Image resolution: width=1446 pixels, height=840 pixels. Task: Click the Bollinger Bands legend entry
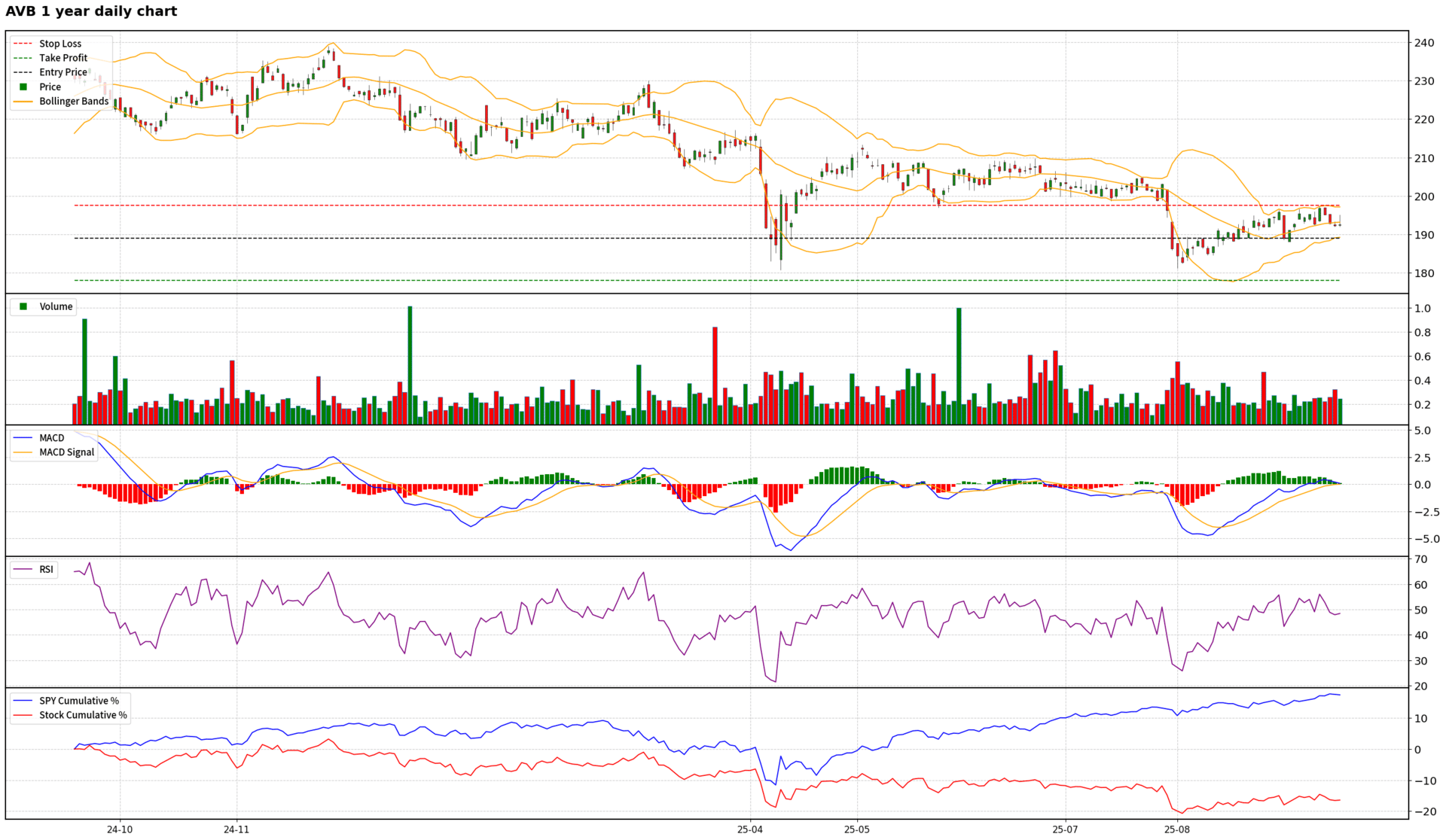click(74, 101)
